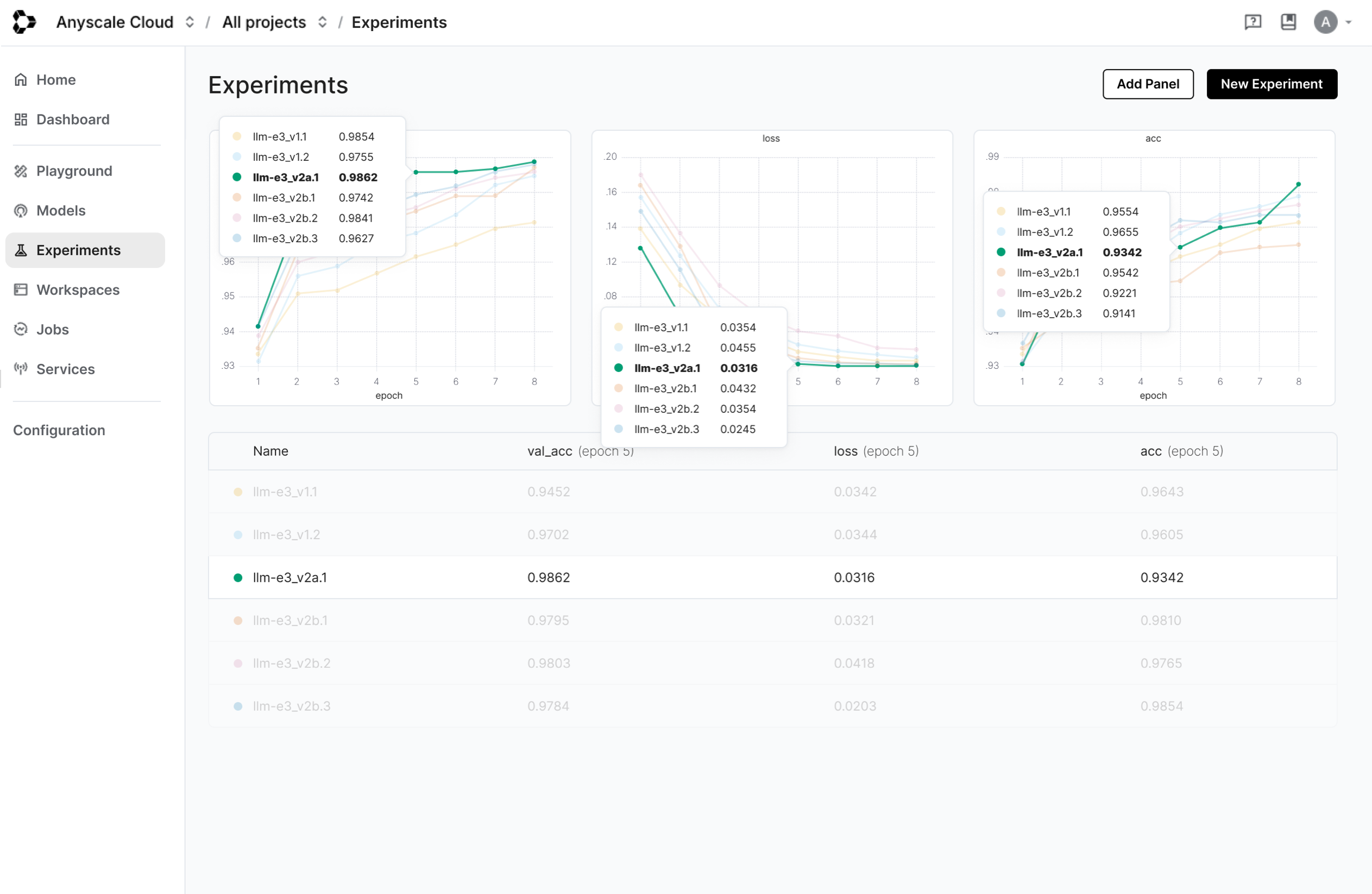Select the llm-e3_v2b.1 table row
This screenshot has width=1372, height=894.
point(772,620)
